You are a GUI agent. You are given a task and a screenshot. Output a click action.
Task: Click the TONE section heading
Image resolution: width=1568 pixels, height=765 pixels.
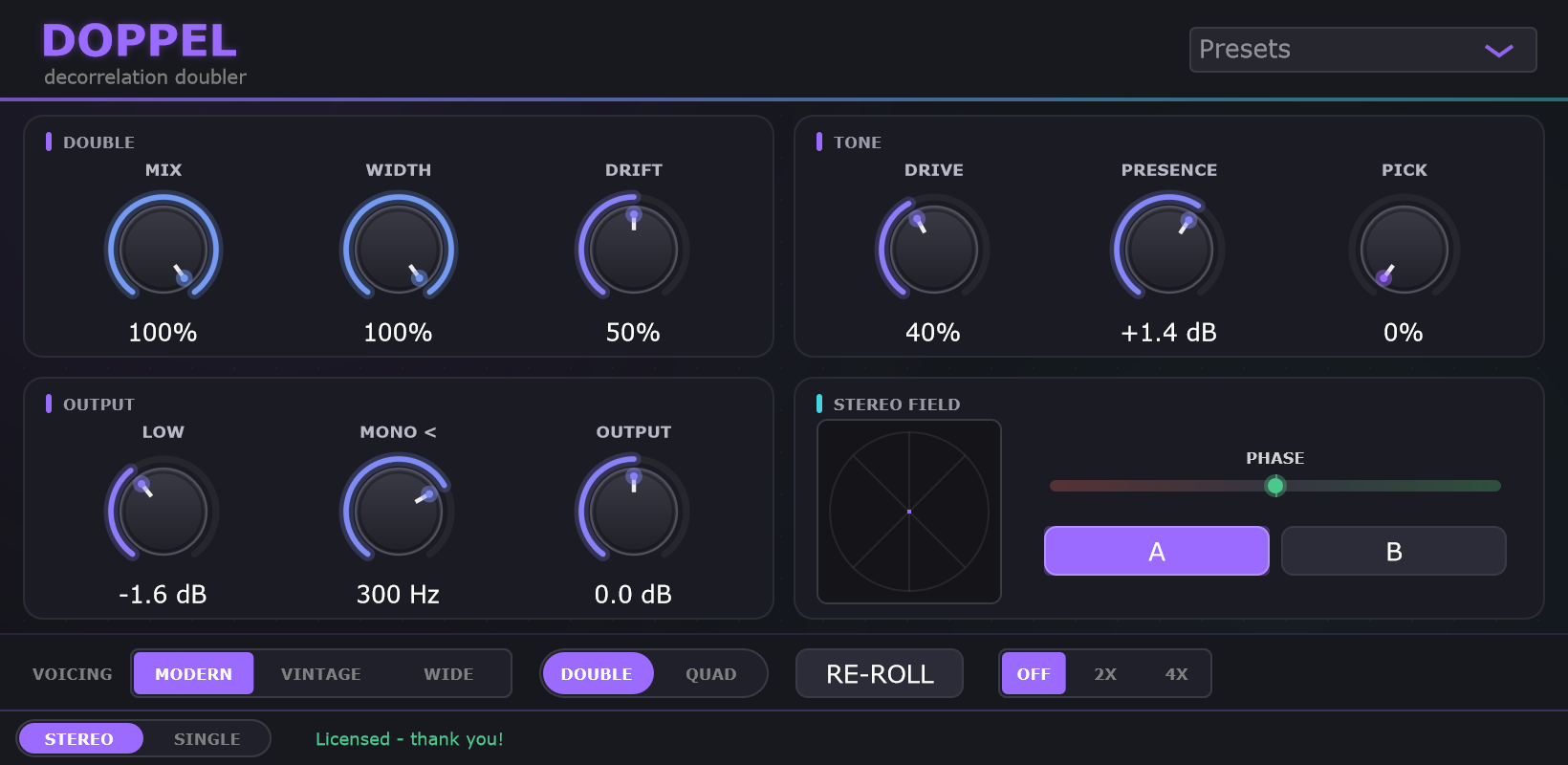(858, 142)
